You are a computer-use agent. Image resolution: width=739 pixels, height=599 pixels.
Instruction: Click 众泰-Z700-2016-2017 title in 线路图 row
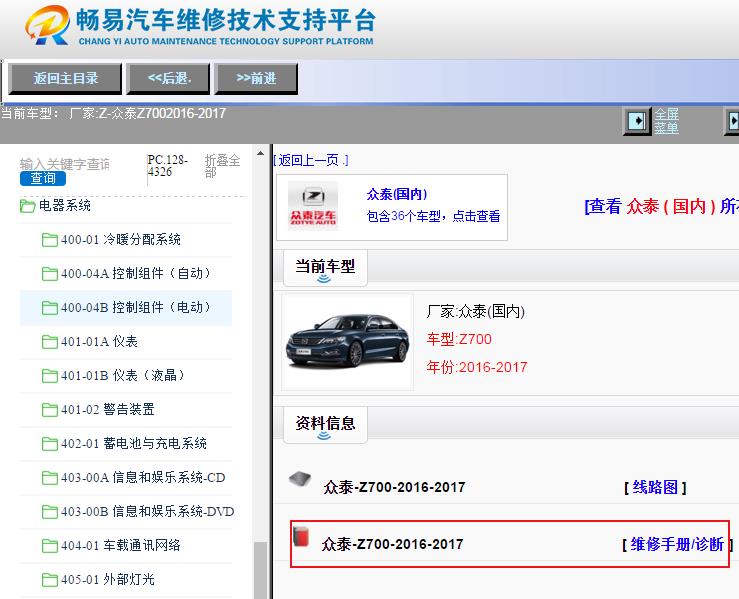(x=394, y=487)
